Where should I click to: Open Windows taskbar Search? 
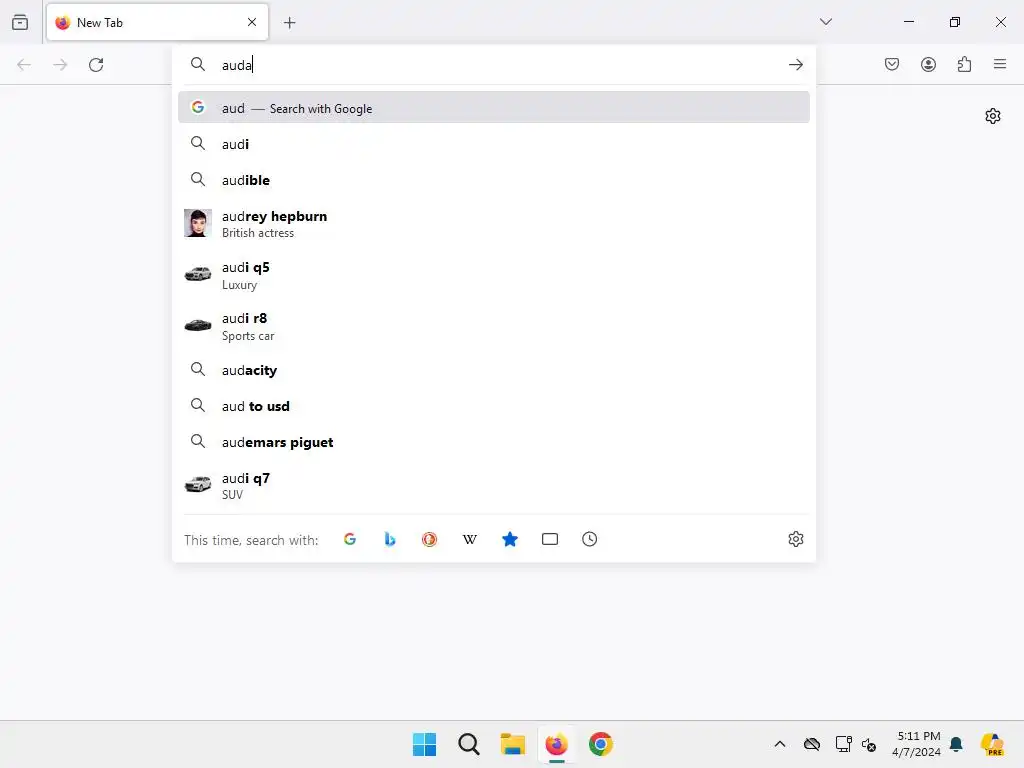pos(469,744)
